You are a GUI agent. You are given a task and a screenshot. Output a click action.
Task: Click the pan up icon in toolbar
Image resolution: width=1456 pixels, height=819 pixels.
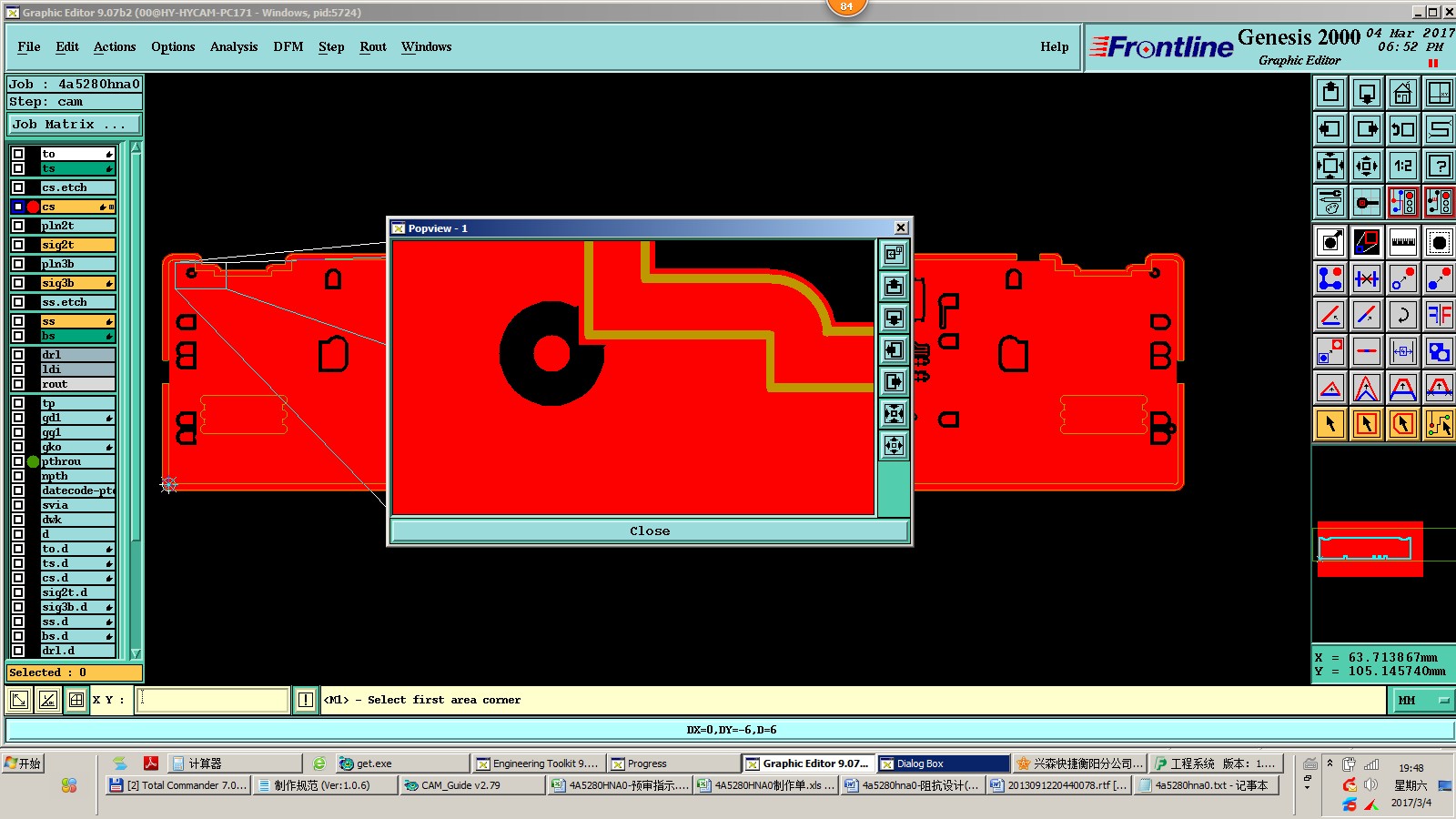coord(1330,93)
